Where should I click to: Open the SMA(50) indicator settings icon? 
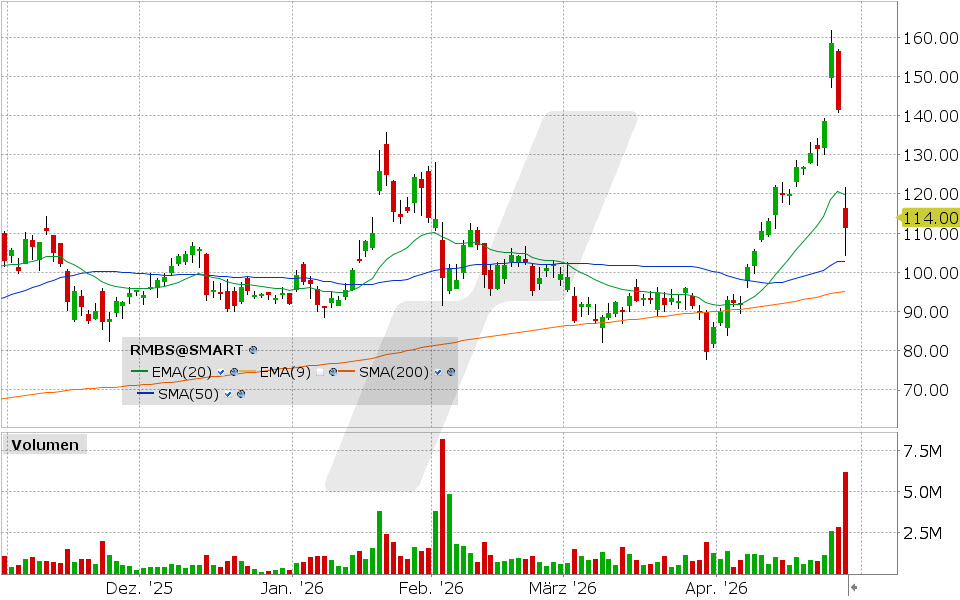242,394
